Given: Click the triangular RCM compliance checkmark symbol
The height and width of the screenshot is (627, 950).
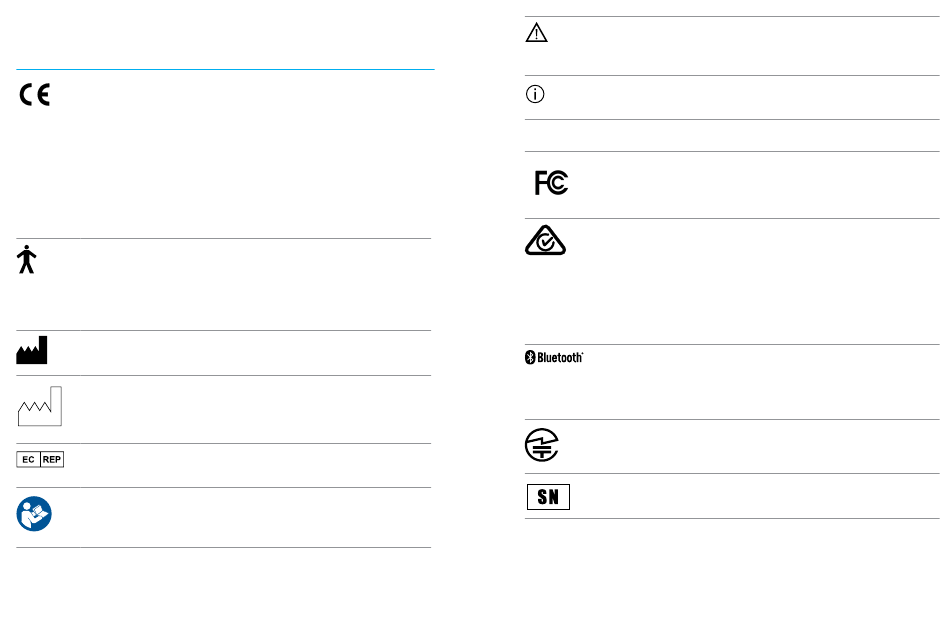Looking at the screenshot, I should point(545,240).
